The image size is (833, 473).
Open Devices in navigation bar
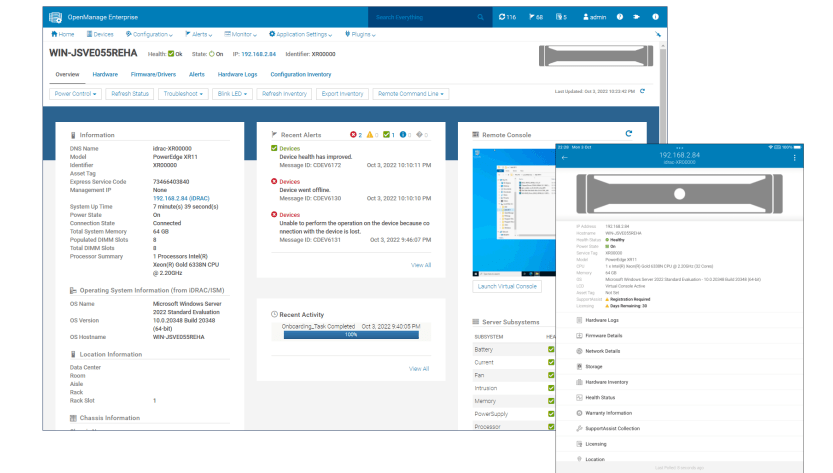click(100, 34)
